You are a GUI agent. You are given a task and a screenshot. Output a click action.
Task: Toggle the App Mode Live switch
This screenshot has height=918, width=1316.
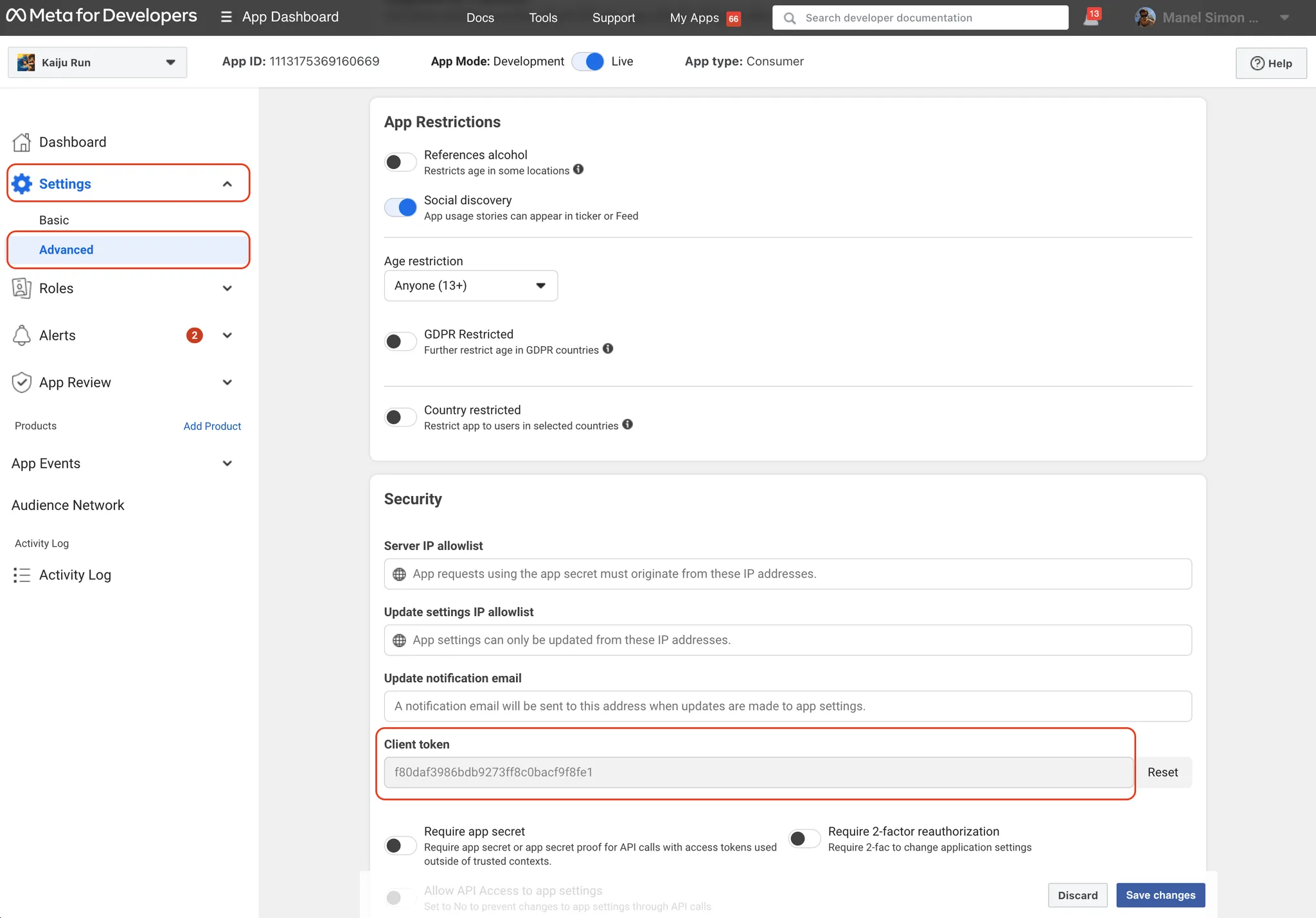(588, 62)
